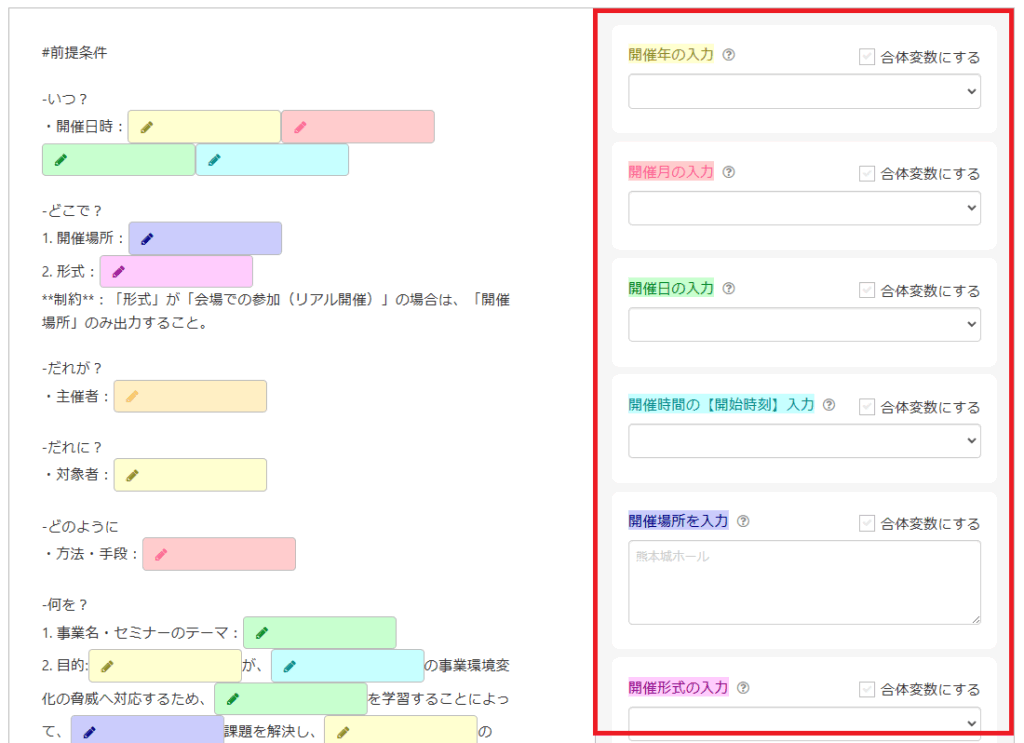Image resolution: width=1024 pixels, height=743 pixels.
Task: Open the 開催月の入力 dropdown
Action: click(804, 208)
